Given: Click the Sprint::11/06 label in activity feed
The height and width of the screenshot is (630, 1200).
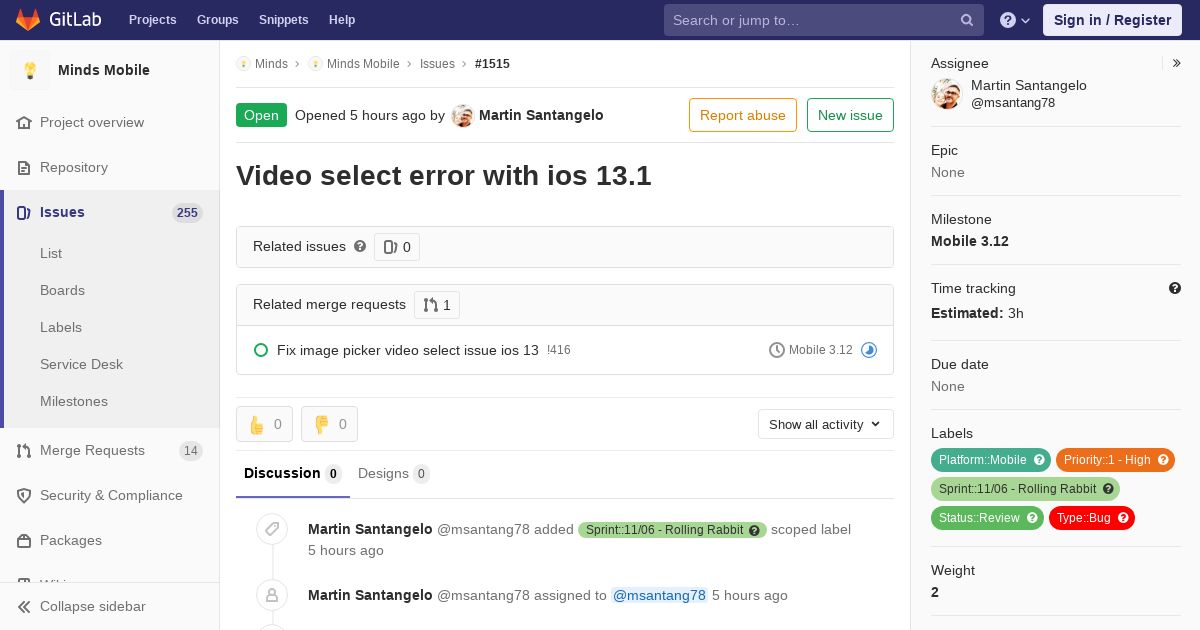Looking at the screenshot, I should pos(672,530).
